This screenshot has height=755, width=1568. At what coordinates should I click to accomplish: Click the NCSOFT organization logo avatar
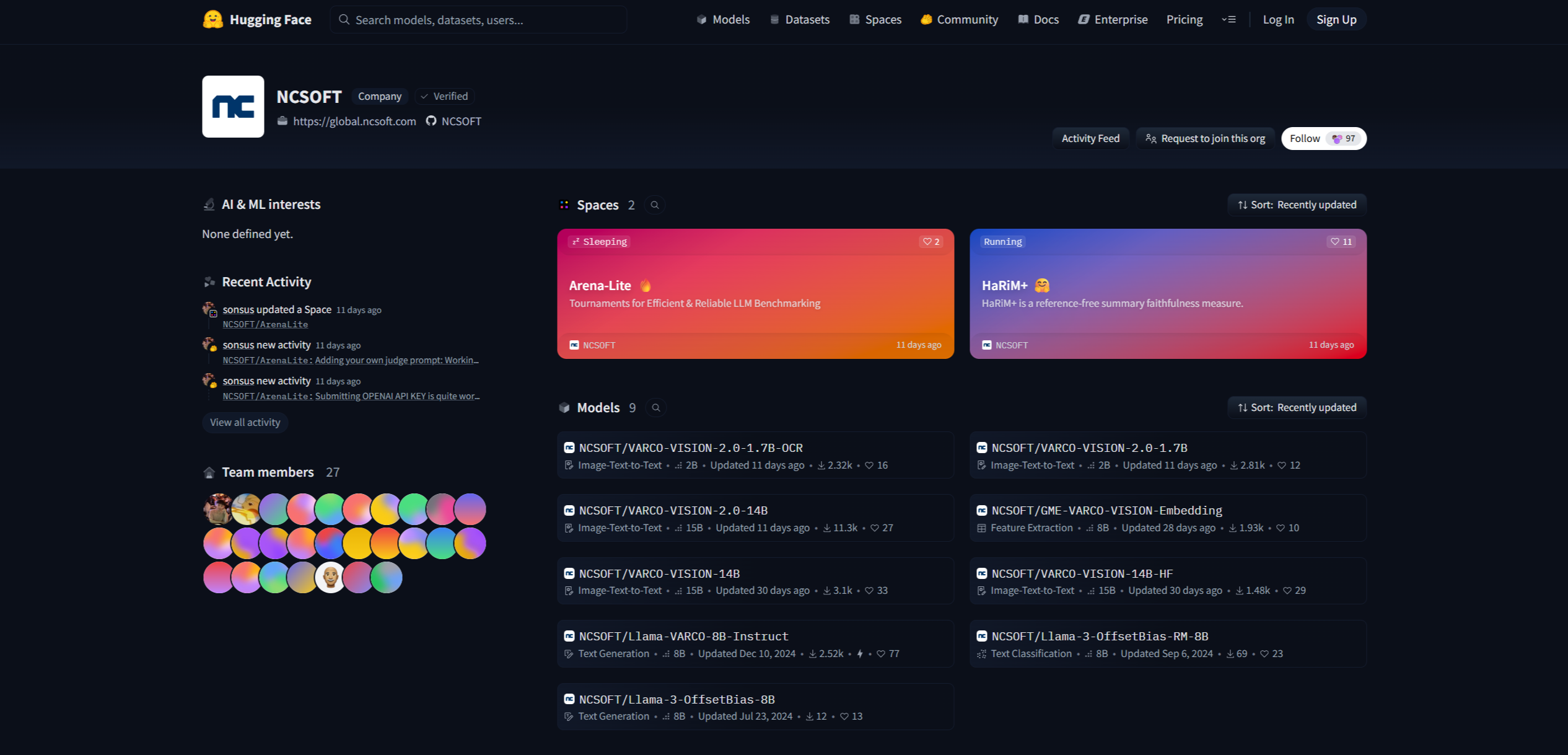233,107
